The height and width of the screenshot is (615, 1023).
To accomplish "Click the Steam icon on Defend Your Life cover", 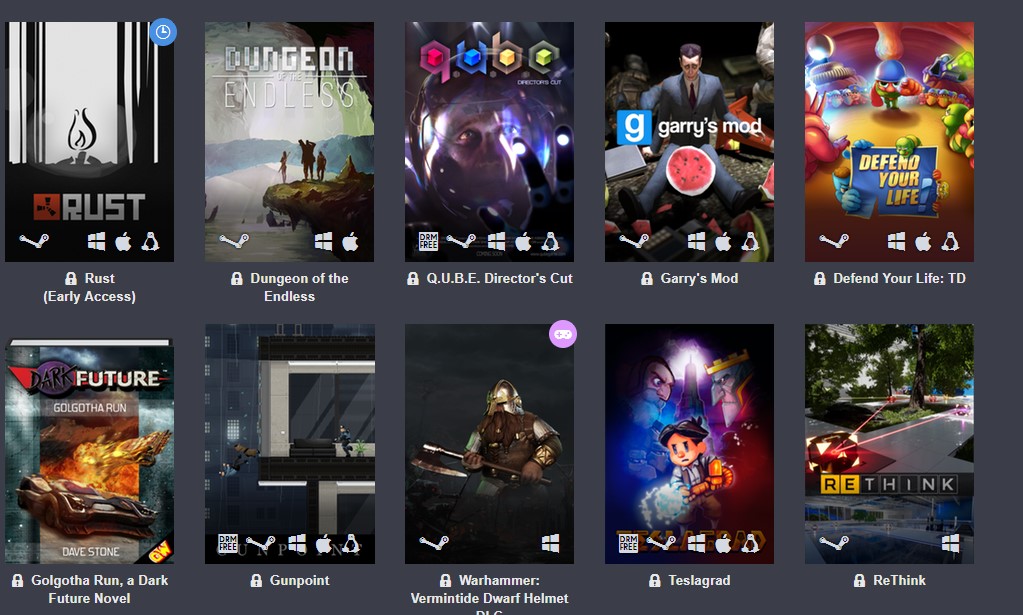I will pos(834,241).
